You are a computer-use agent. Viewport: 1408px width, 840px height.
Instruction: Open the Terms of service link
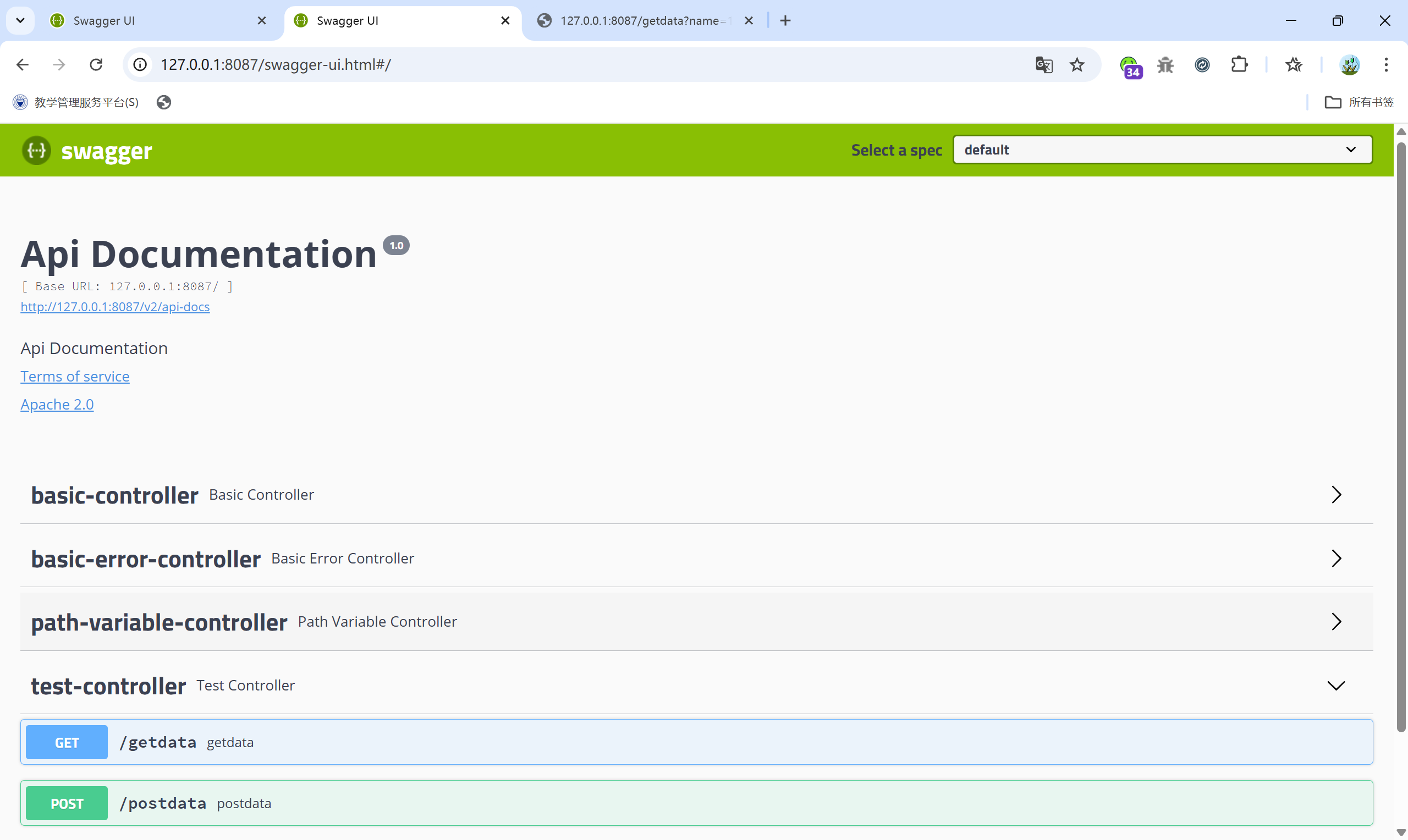tap(75, 377)
